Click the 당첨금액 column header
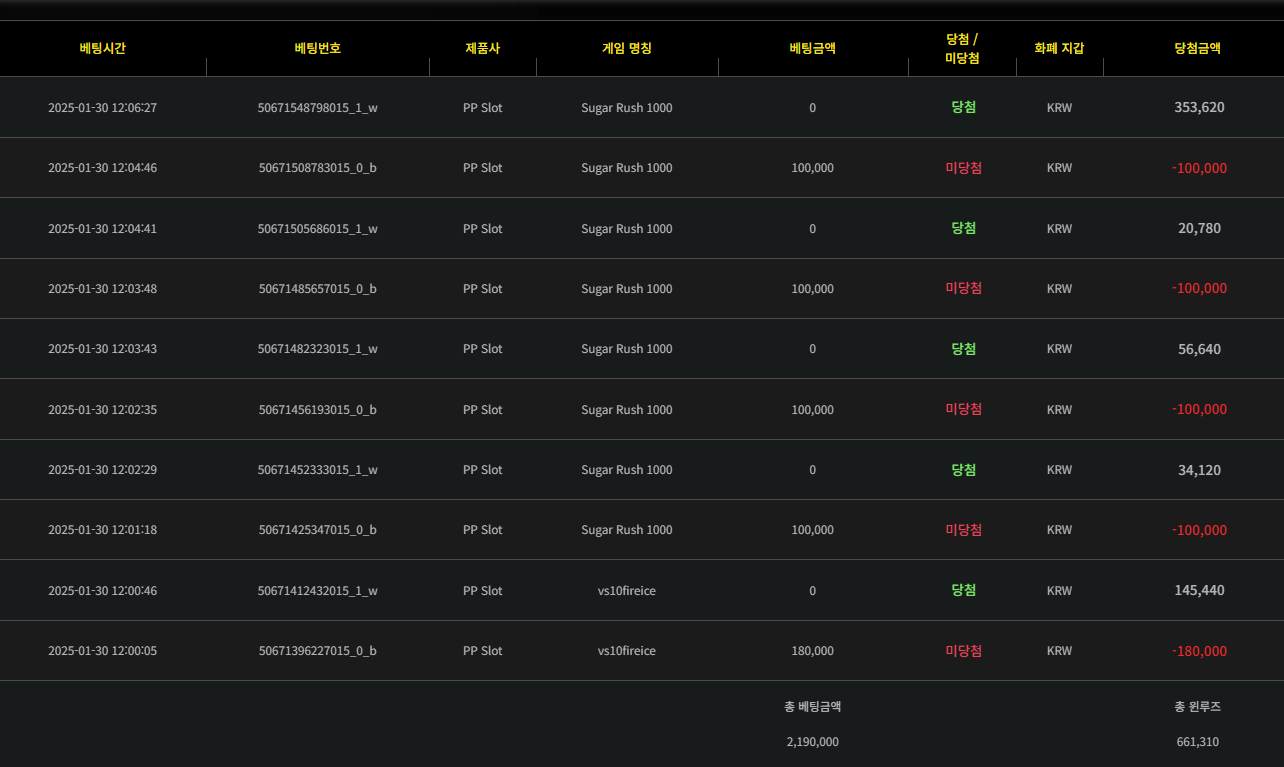Image resolution: width=1284 pixels, height=767 pixels. [x=1198, y=48]
